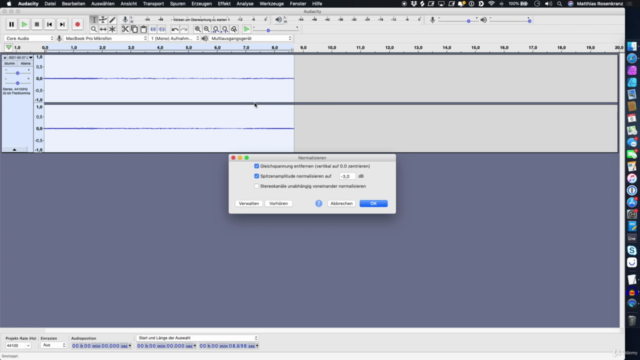Click the playback meter speaker icon
The height and width of the screenshot is (360, 640).
[x=278, y=19]
